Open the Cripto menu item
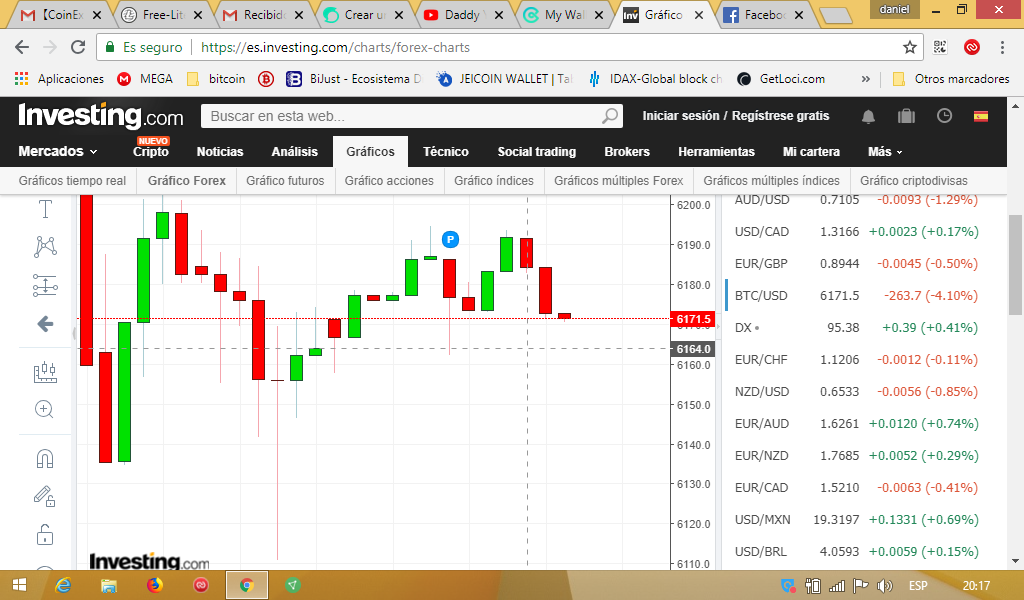Screen dimensions: 1024x600 click(151, 151)
